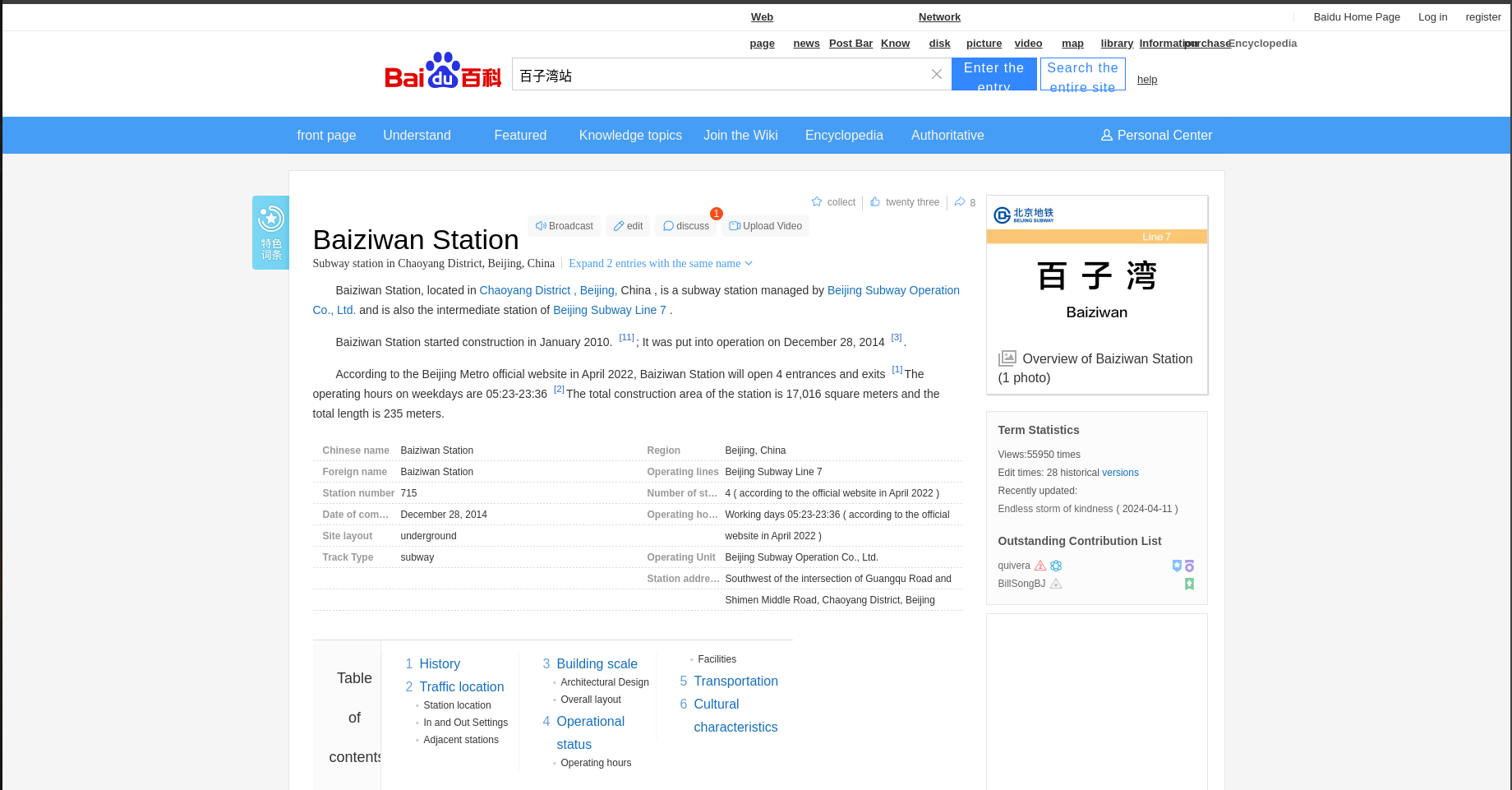Open the photo album icon for Baiziwan Station
Image resolution: width=1512 pixels, height=790 pixels.
[x=1007, y=358]
